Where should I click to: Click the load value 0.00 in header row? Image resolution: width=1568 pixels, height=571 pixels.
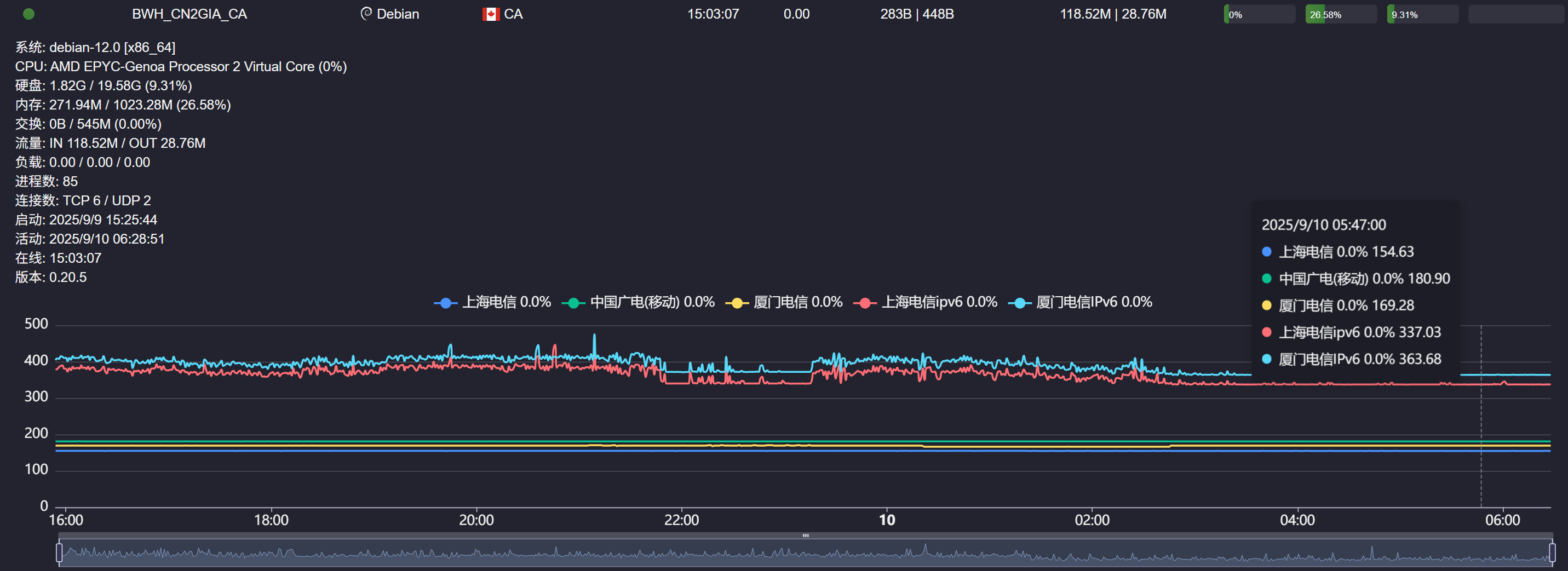point(796,14)
